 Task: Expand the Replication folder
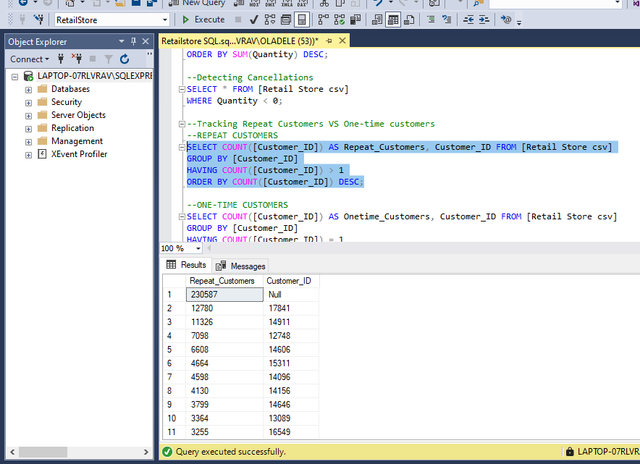click(28, 129)
